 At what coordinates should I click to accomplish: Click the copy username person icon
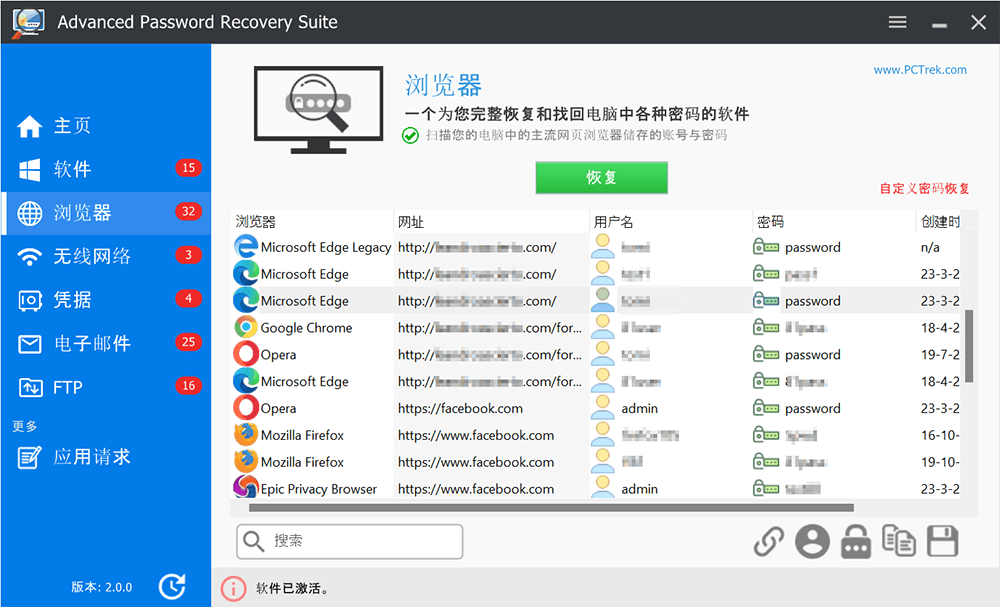click(812, 541)
